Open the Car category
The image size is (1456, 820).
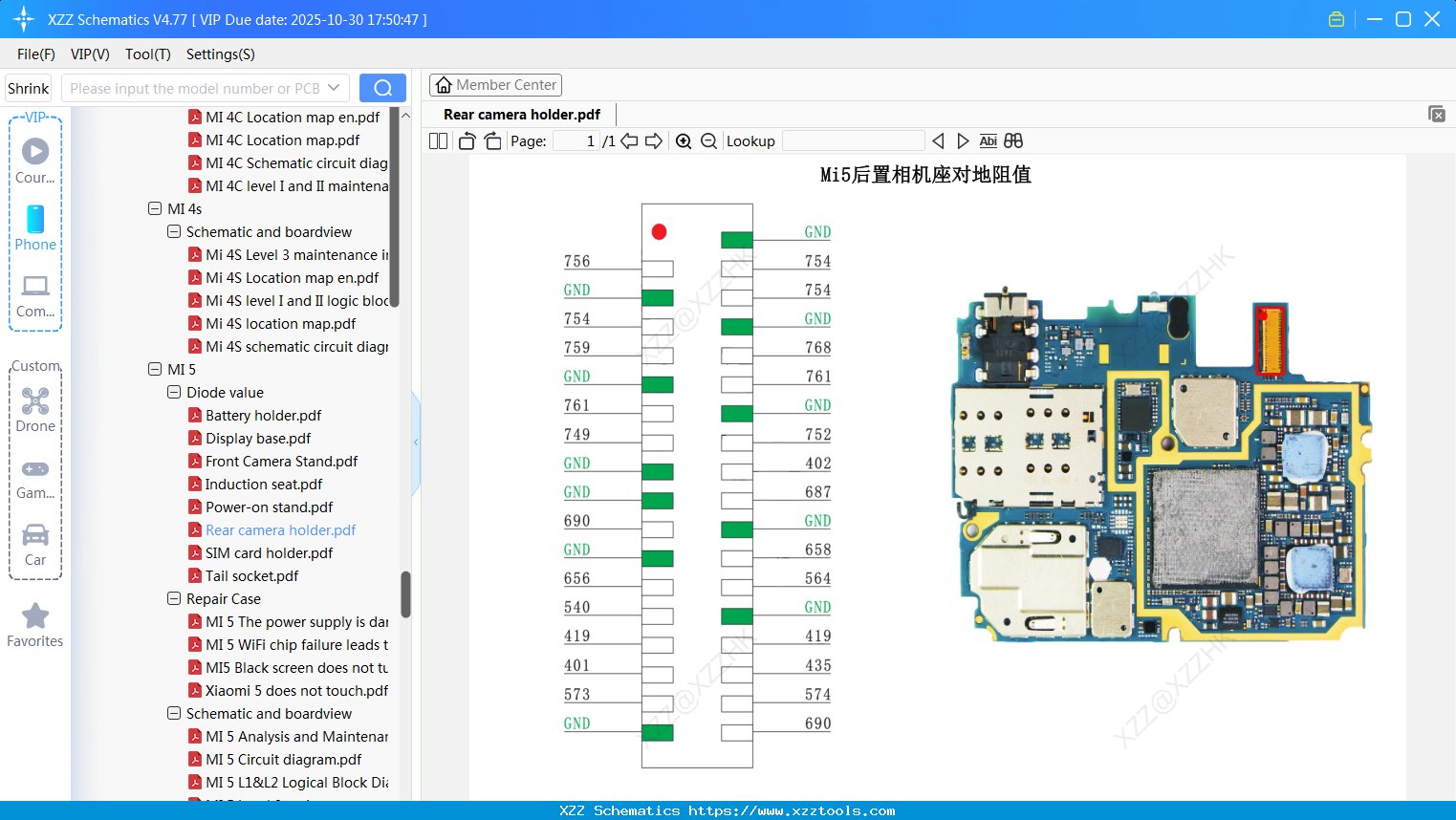click(35, 545)
